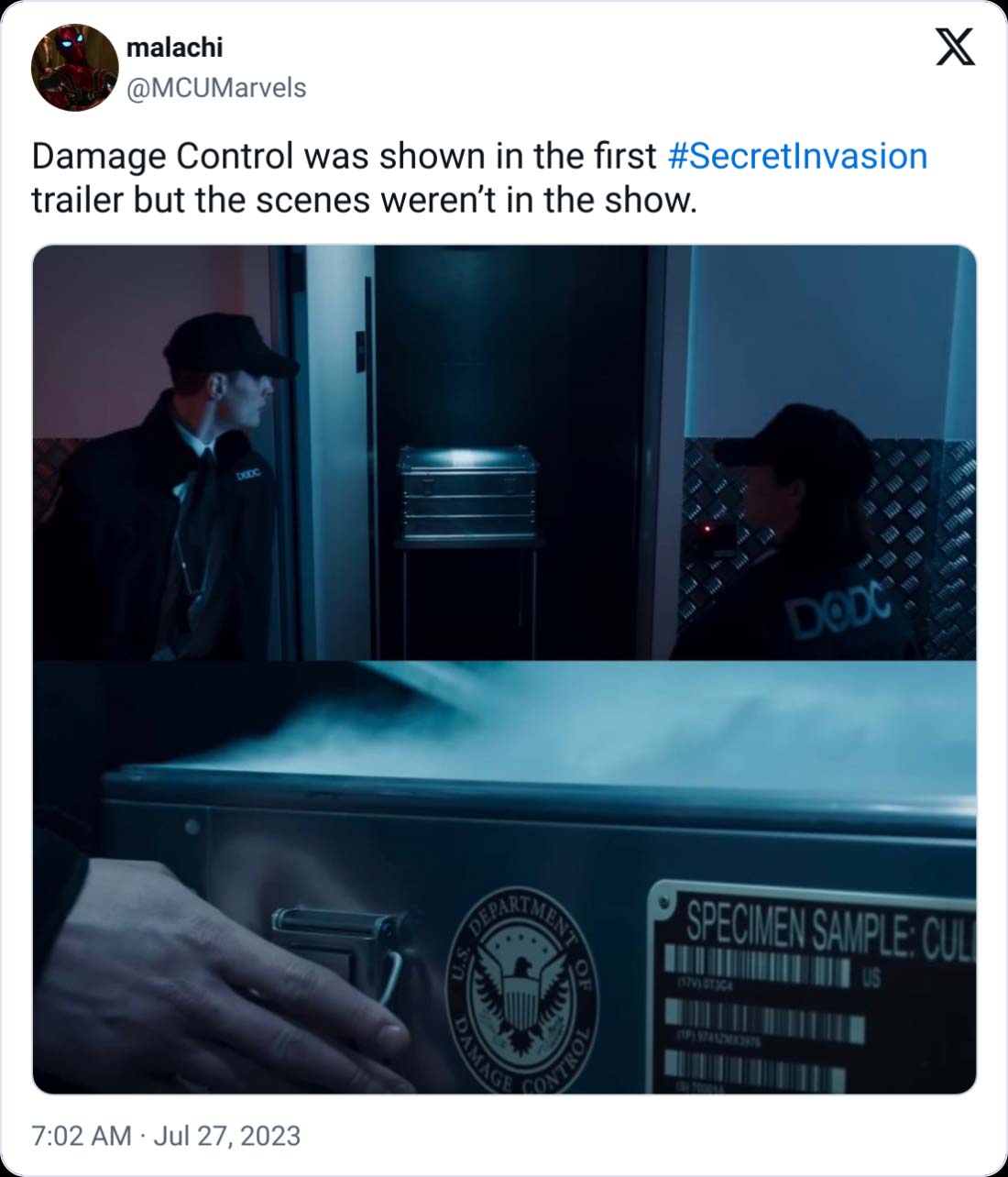Visit the @MCUMarvels handle
Image resolution: width=1008 pixels, height=1177 pixels.
tap(216, 88)
